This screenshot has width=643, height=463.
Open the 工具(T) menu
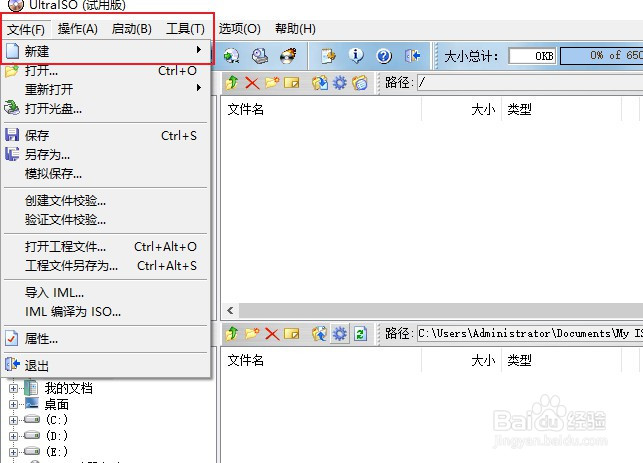point(185,29)
